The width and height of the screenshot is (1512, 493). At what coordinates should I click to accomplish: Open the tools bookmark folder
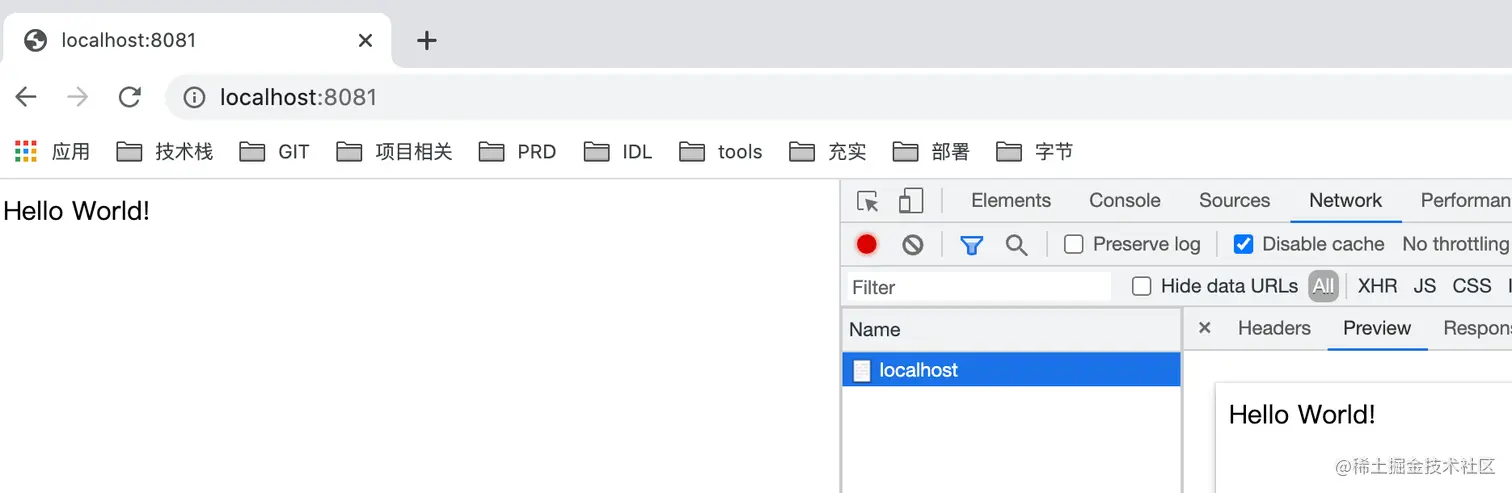coord(721,151)
